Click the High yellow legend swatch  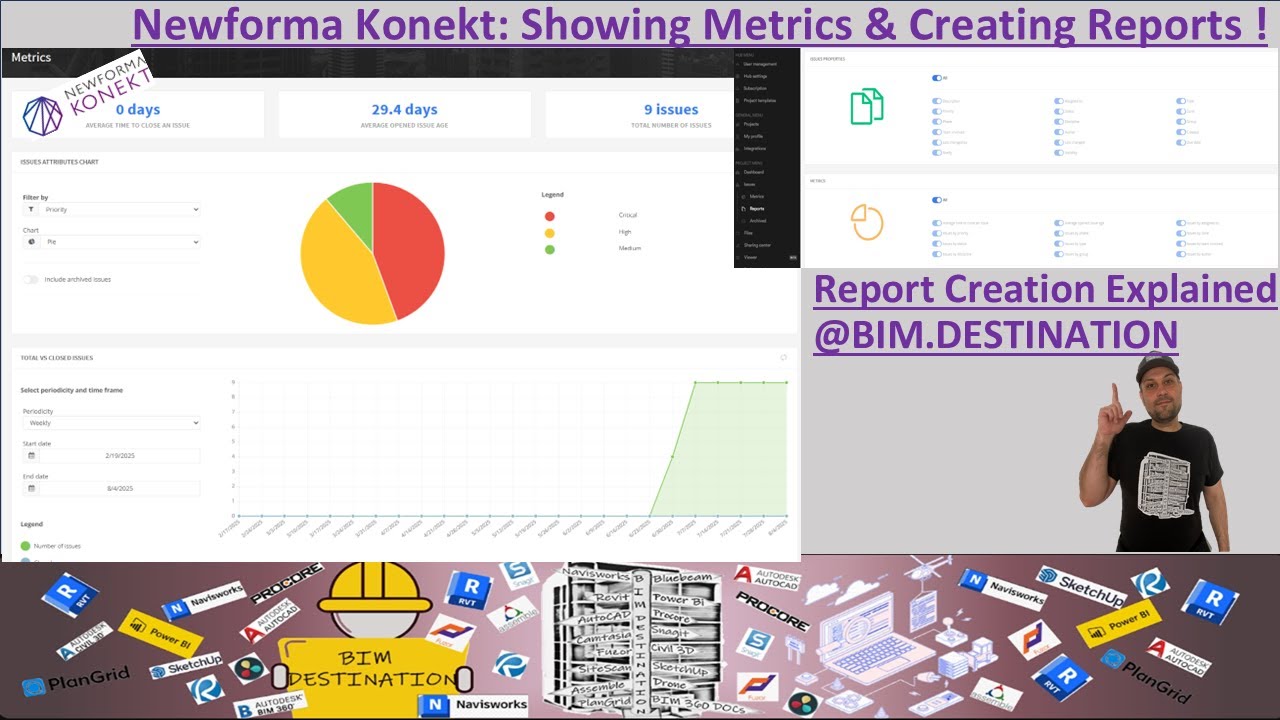tap(549, 232)
